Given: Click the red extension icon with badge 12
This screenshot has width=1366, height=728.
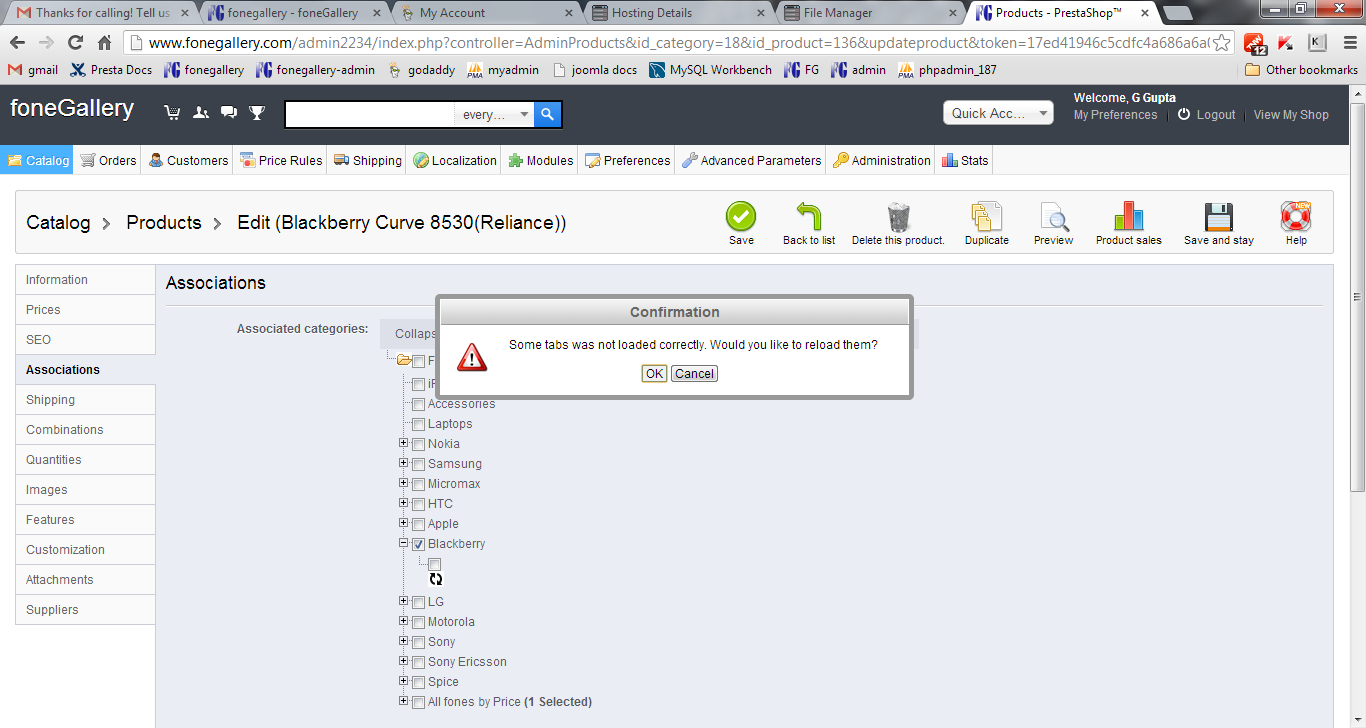Looking at the screenshot, I should (x=1254, y=43).
